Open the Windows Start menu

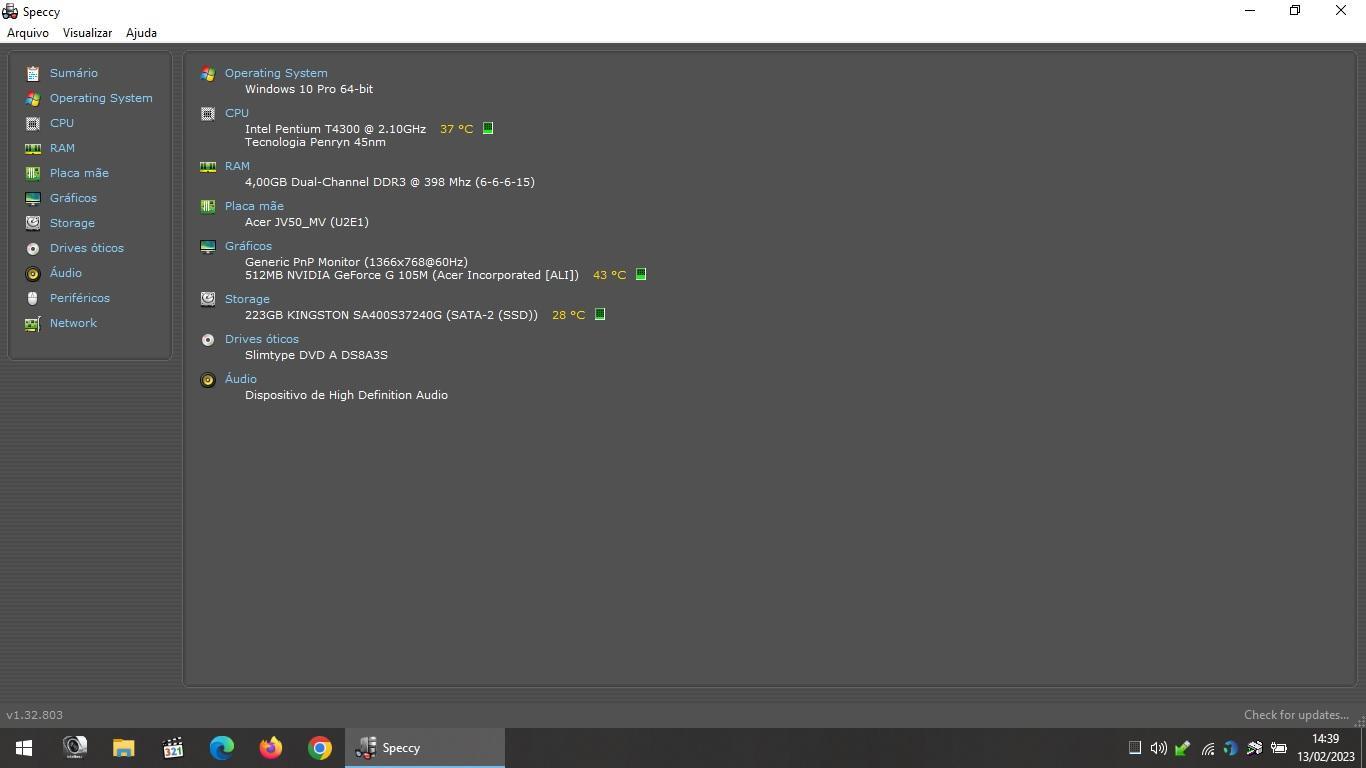point(24,748)
